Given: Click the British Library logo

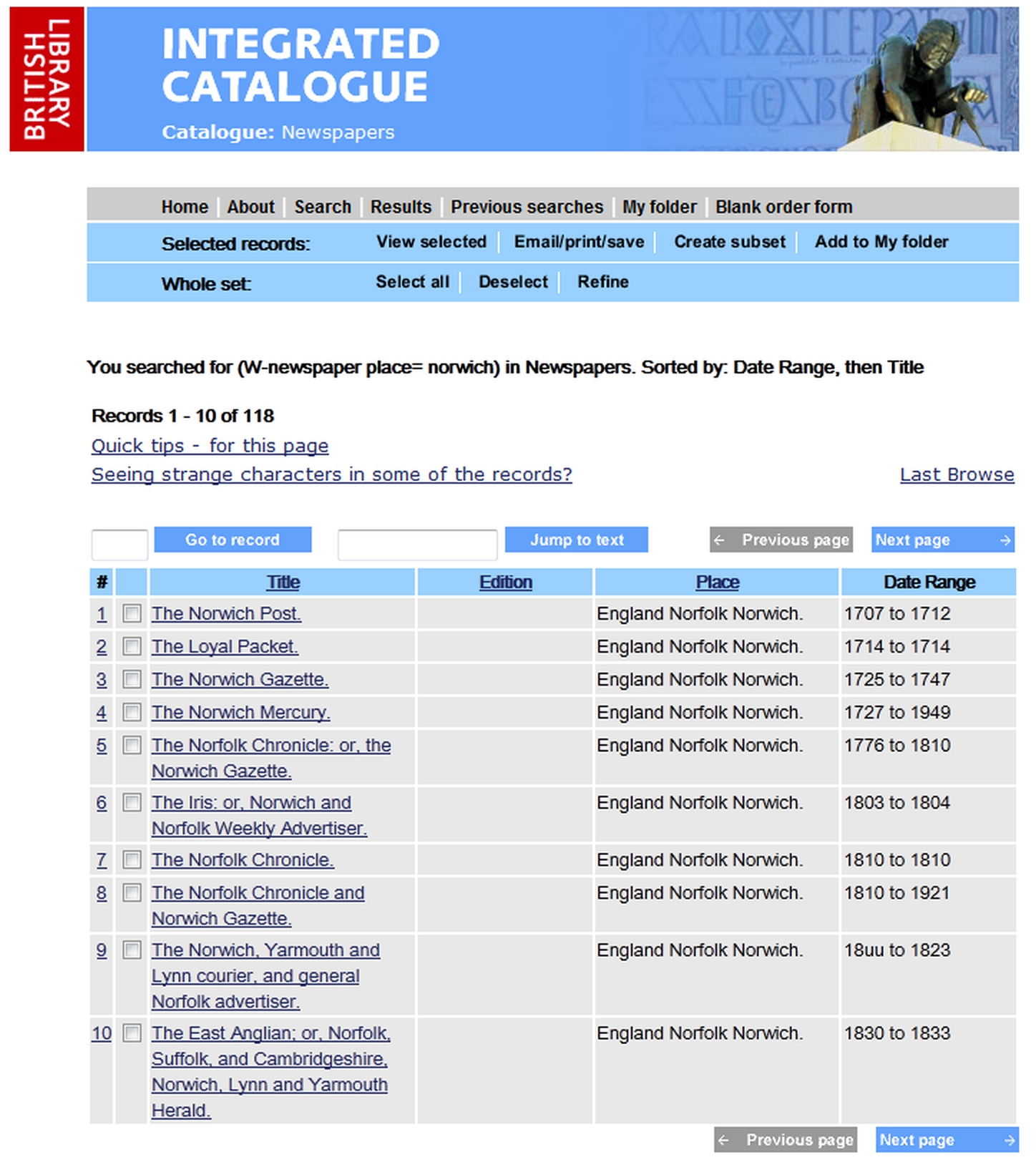Looking at the screenshot, I should (47, 79).
